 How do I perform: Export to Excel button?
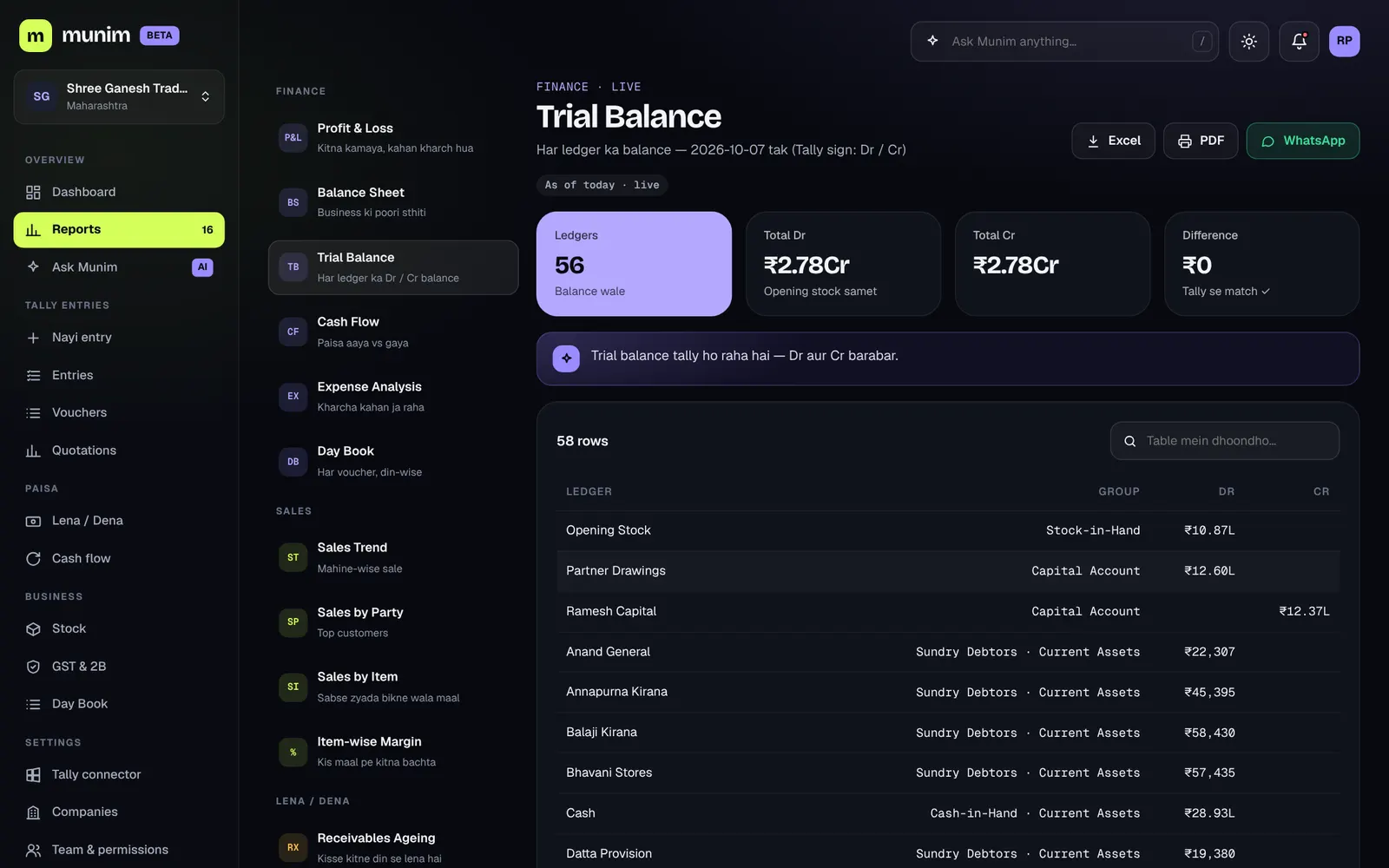(1113, 141)
